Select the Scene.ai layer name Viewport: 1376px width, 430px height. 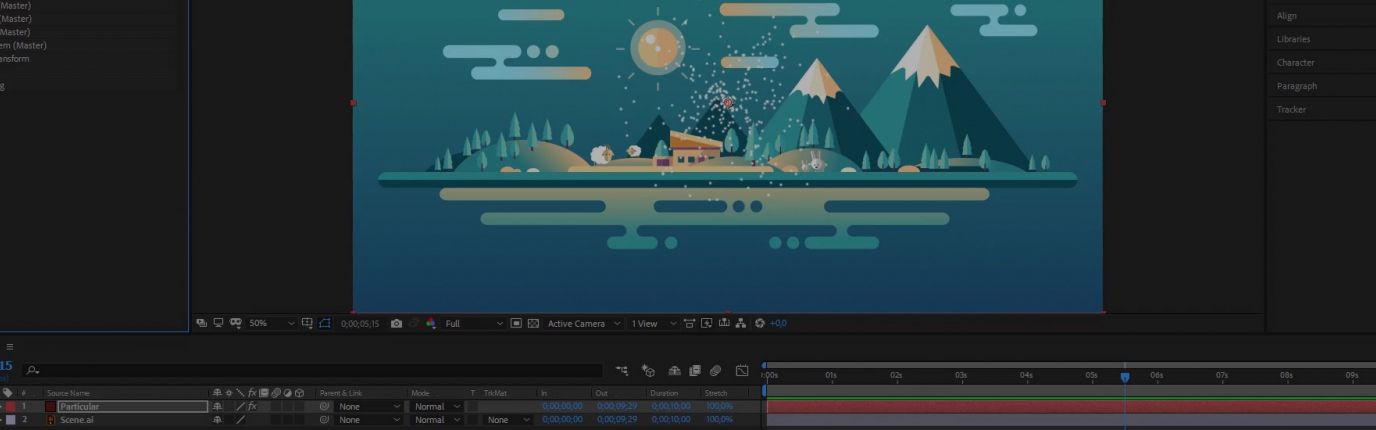(x=76, y=420)
